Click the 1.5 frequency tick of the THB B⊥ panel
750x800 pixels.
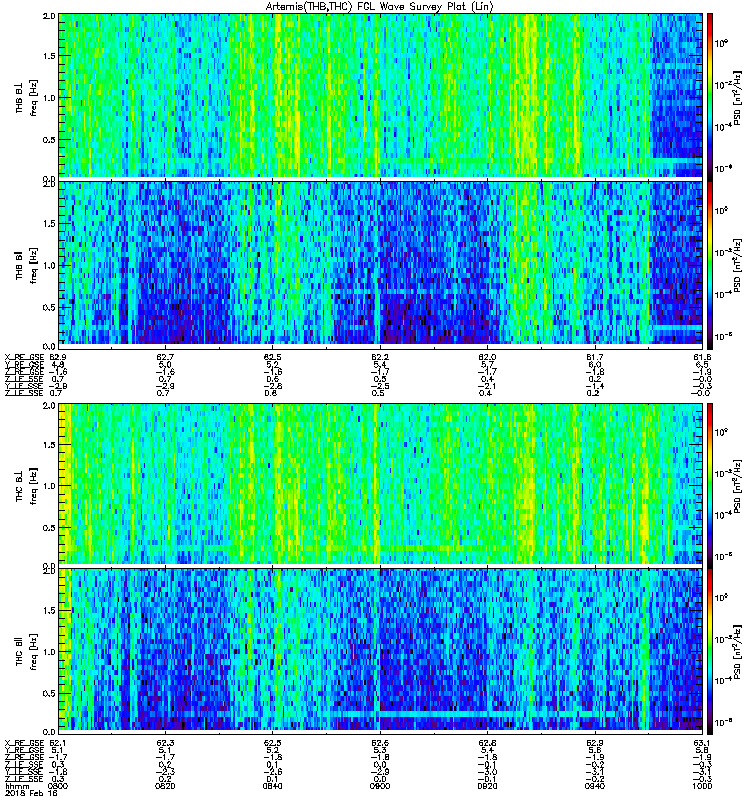(x=49, y=56)
